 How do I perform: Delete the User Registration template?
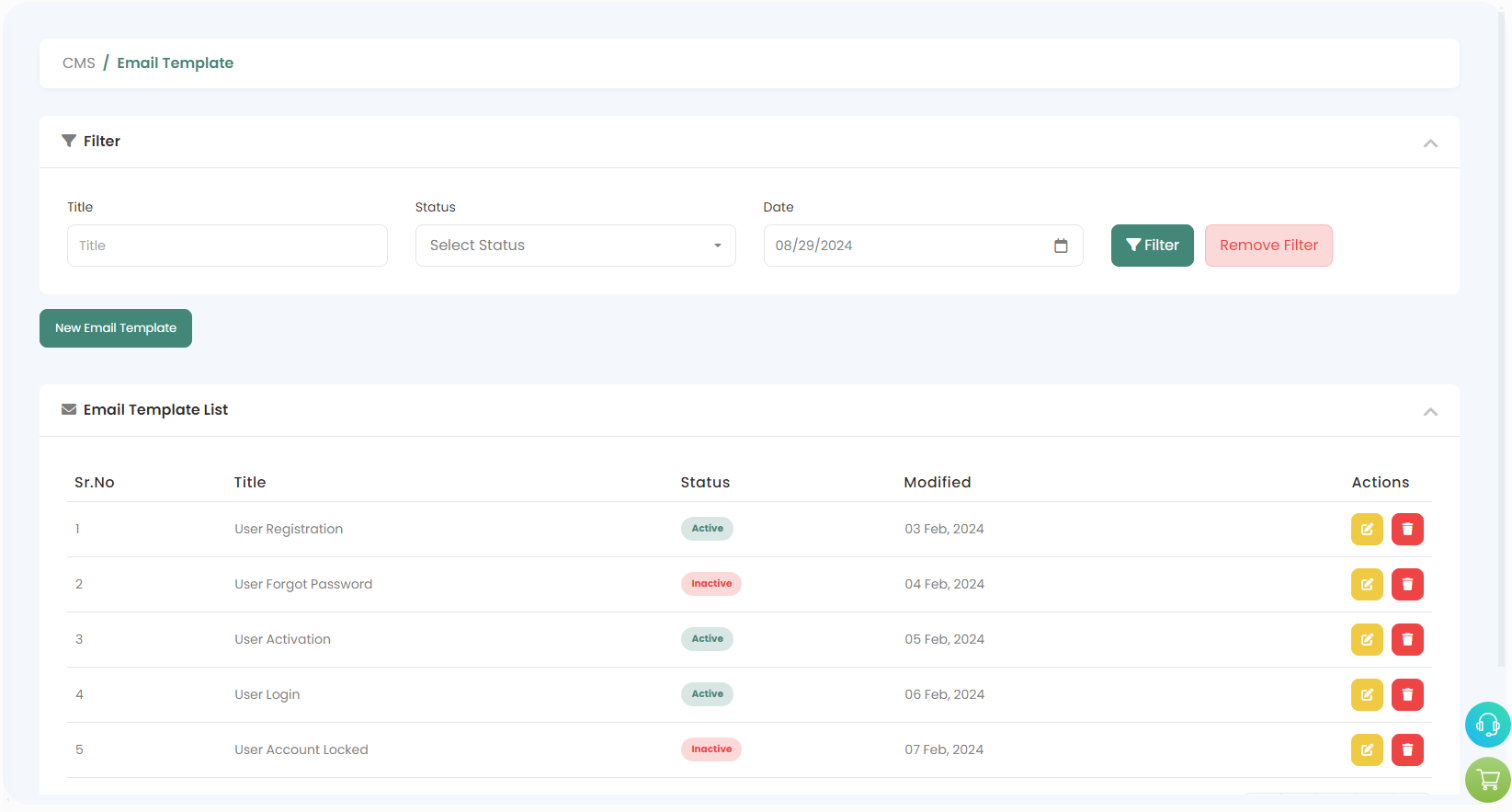(1407, 529)
